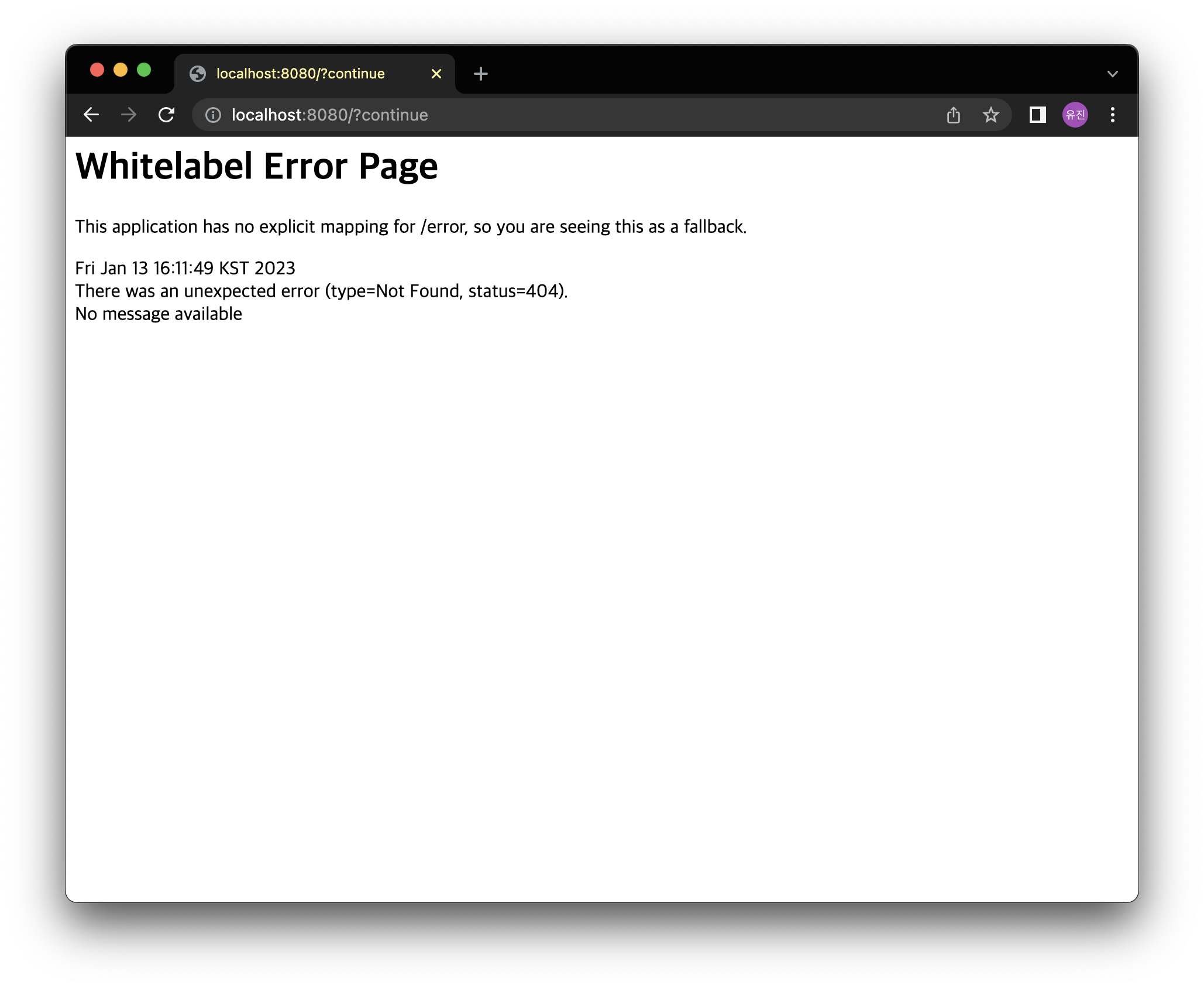
Task: Click the 'type=Not Found, status=404' line
Action: point(321,291)
